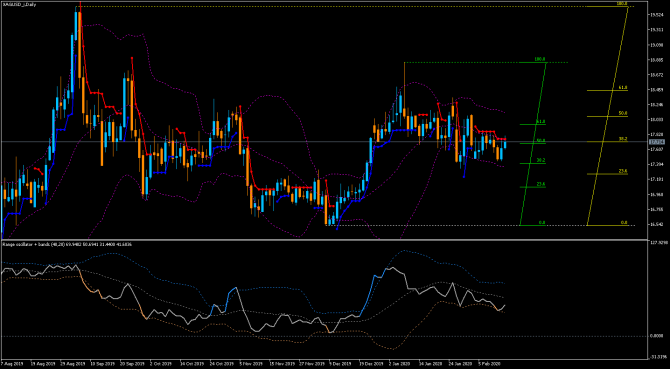Click the XAGUSD Daily chart title label
670x369 pixels.
click(x=19, y=4)
